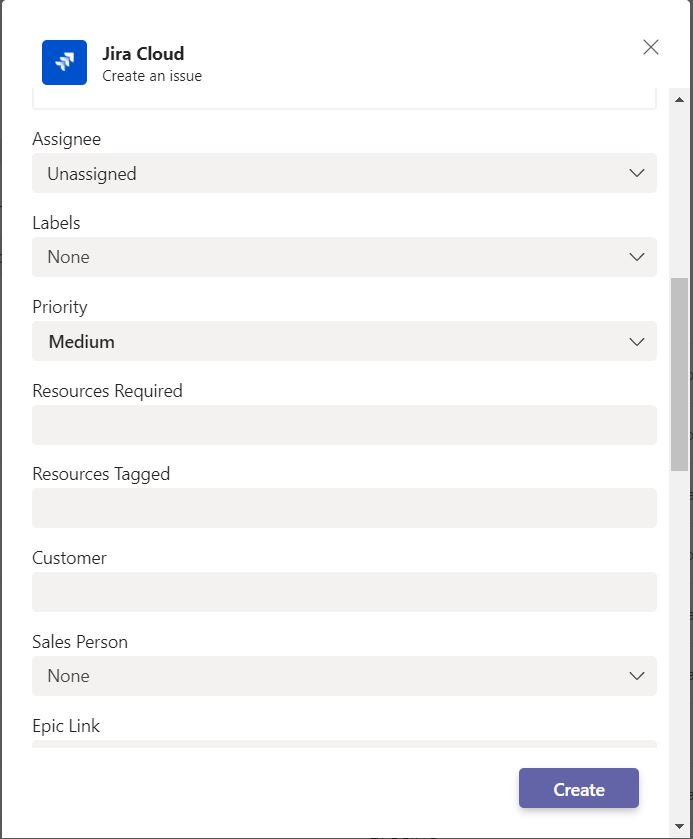Open the Sales Person dropdown
This screenshot has width=693, height=839.
(344, 676)
